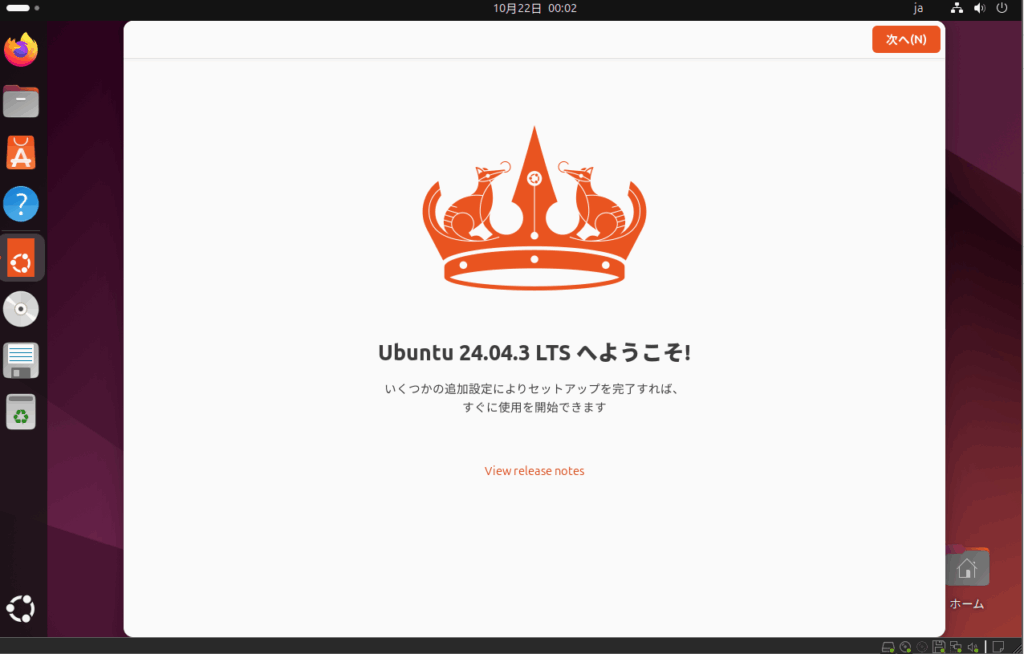Viewport: 1024px width, 654px height.
Task: Click the volume speaker icon in the top bar
Action: (x=979, y=8)
